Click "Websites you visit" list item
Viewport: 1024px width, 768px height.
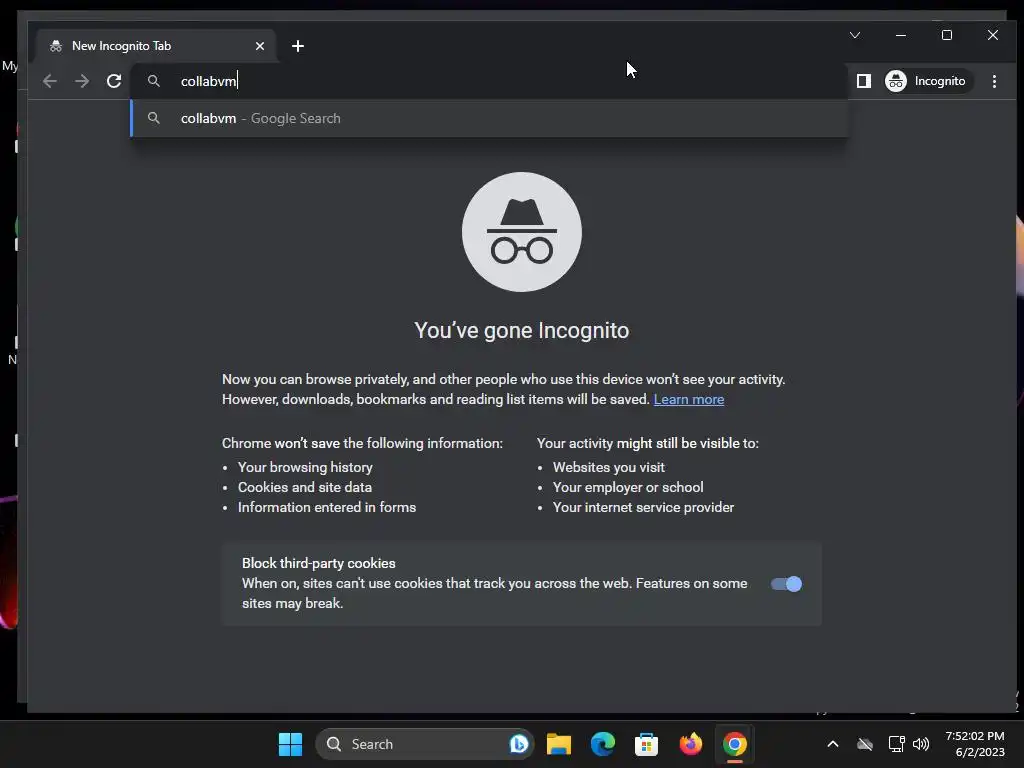tap(609, 467)
